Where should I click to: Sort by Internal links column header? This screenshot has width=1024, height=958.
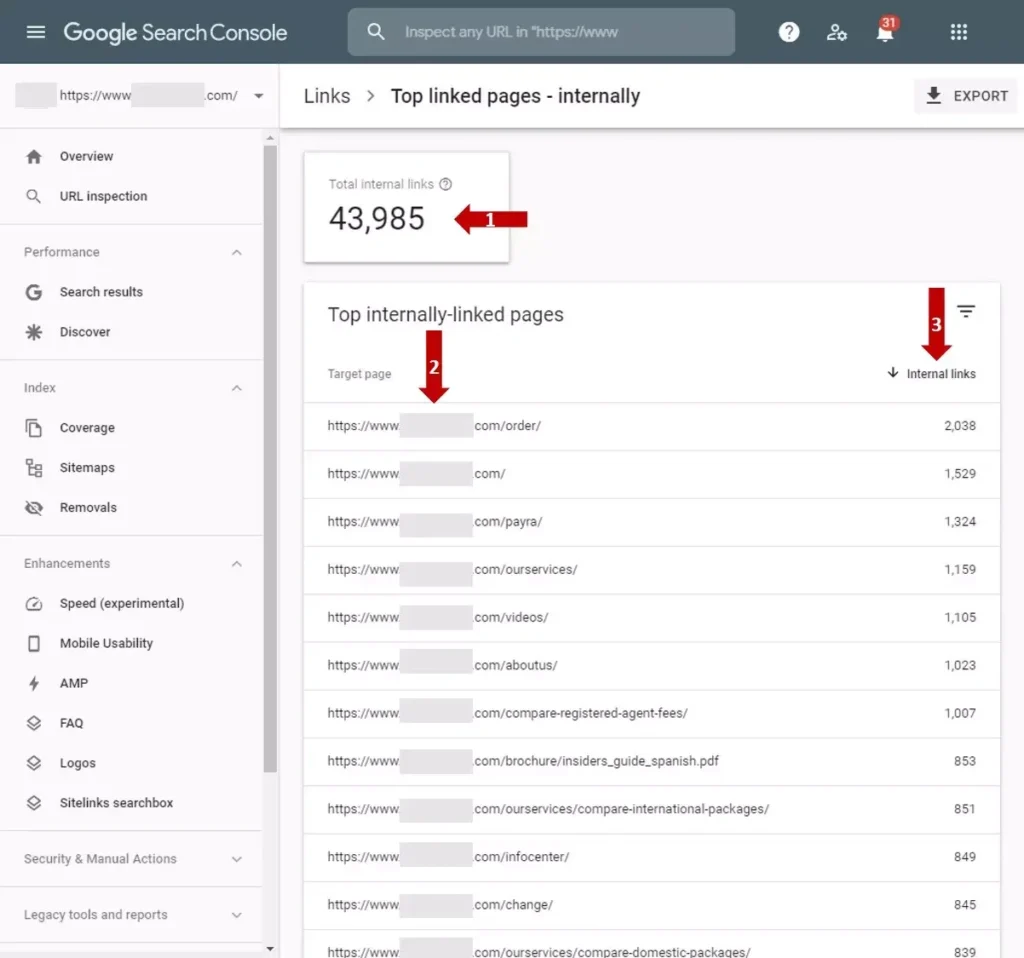(941, 374)
